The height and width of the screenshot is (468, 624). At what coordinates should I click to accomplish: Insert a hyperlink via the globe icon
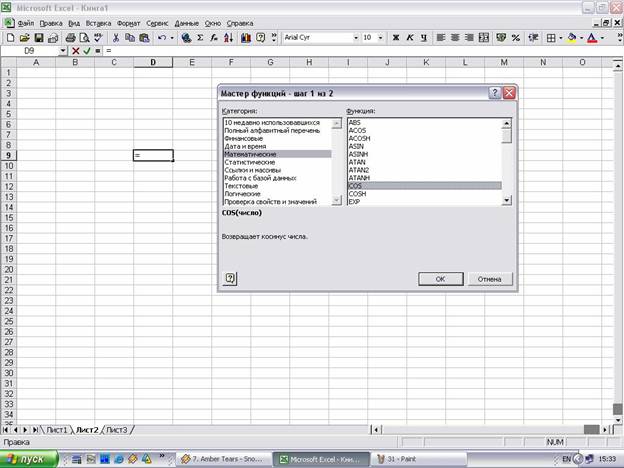(x=186, y=38)
